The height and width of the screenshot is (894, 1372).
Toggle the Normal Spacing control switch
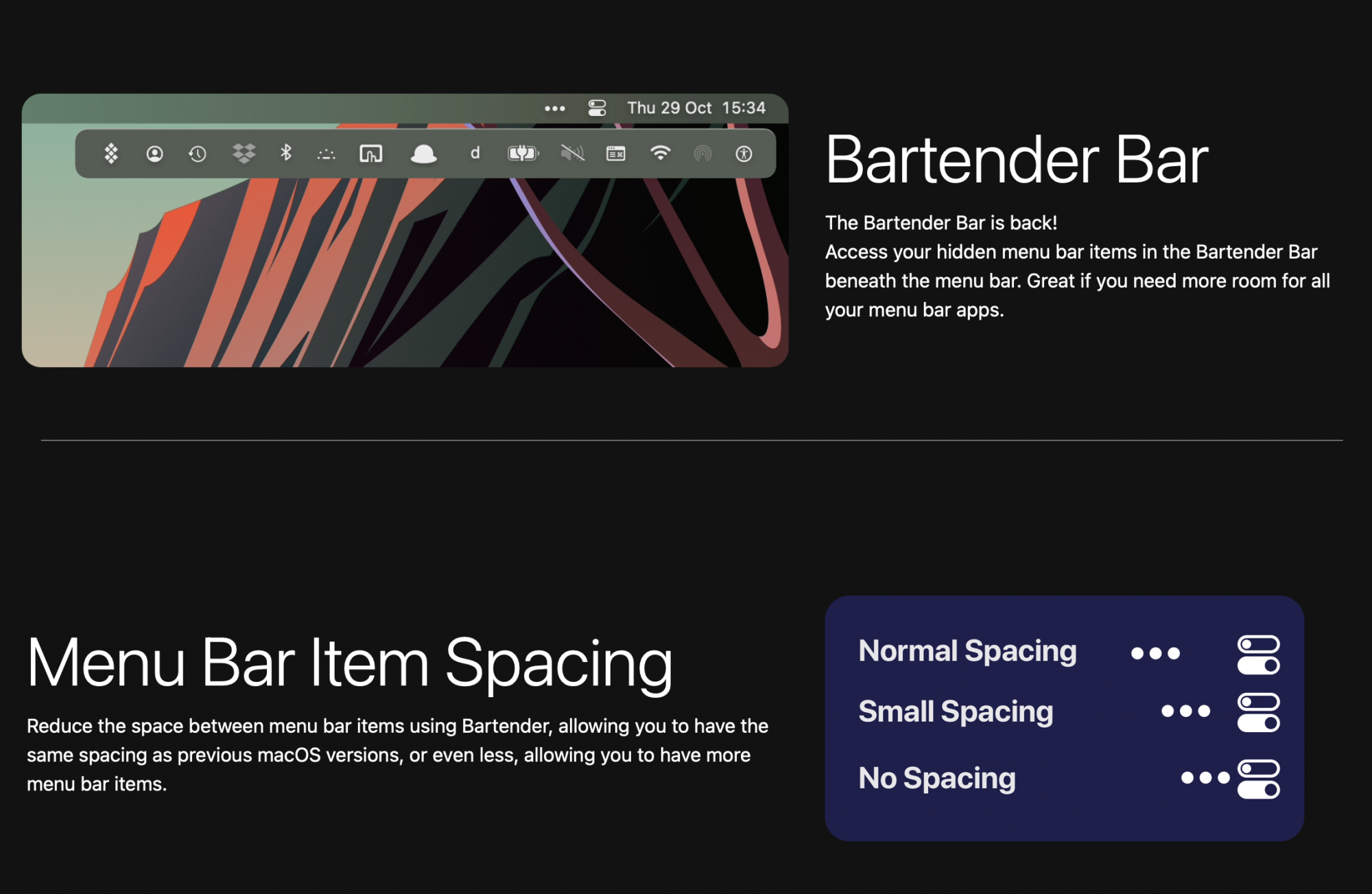[1258, 655]
